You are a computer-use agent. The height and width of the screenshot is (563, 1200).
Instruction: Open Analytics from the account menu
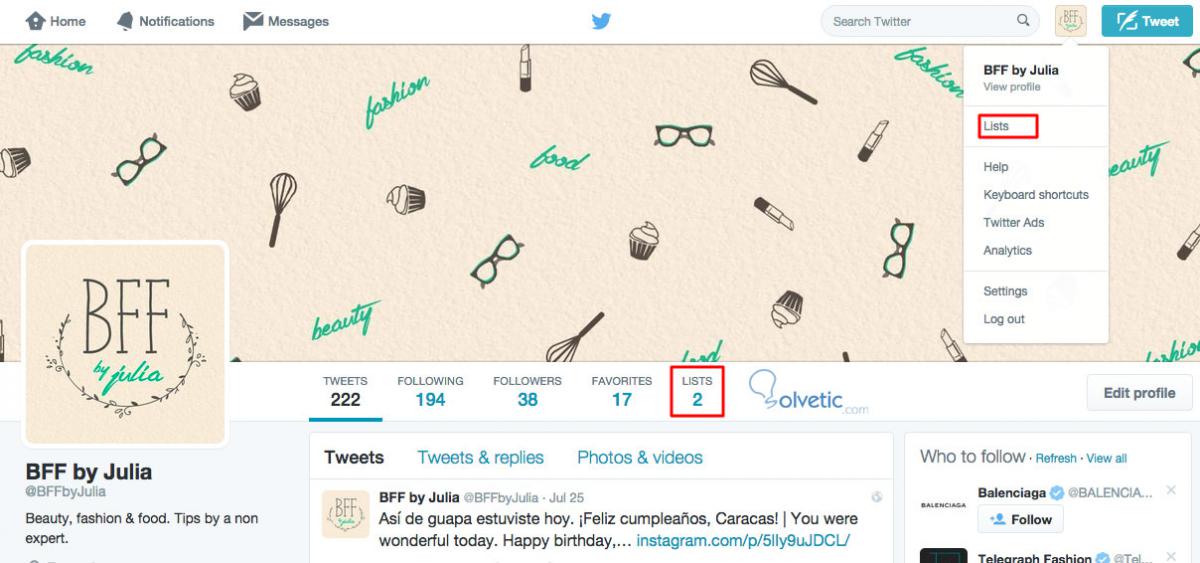[1007, 251]
